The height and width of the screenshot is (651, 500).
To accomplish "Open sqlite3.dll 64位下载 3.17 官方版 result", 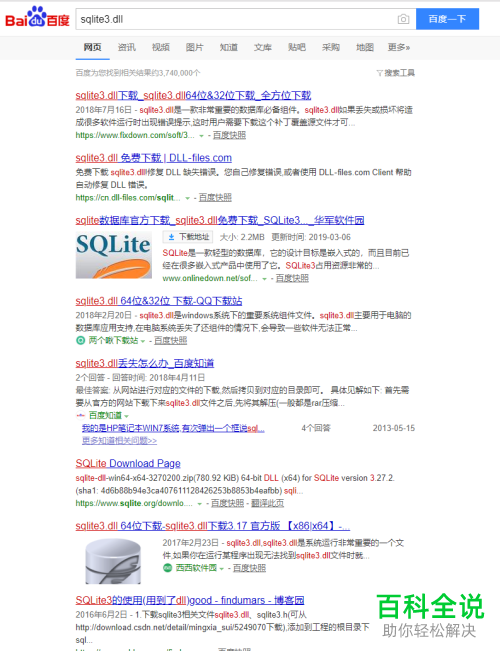I will coord(213,526).
